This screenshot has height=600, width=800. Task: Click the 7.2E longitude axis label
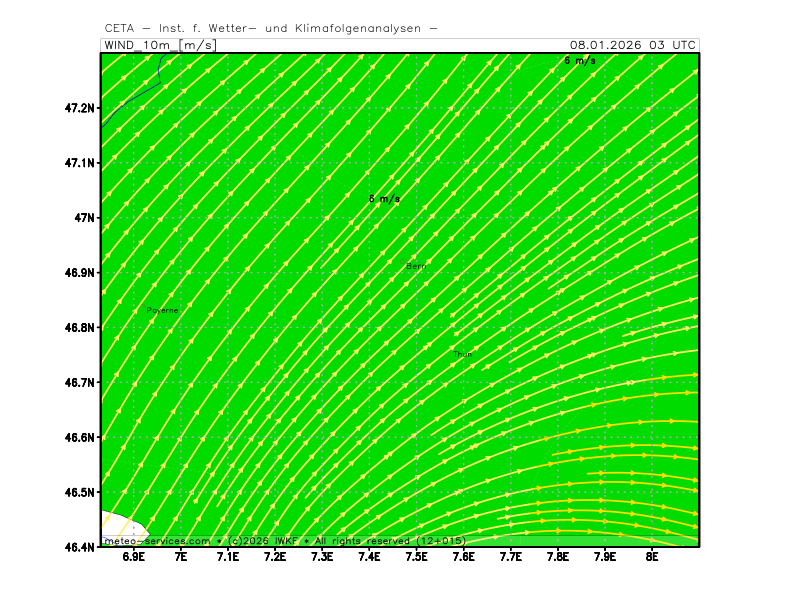coord(275,556)
